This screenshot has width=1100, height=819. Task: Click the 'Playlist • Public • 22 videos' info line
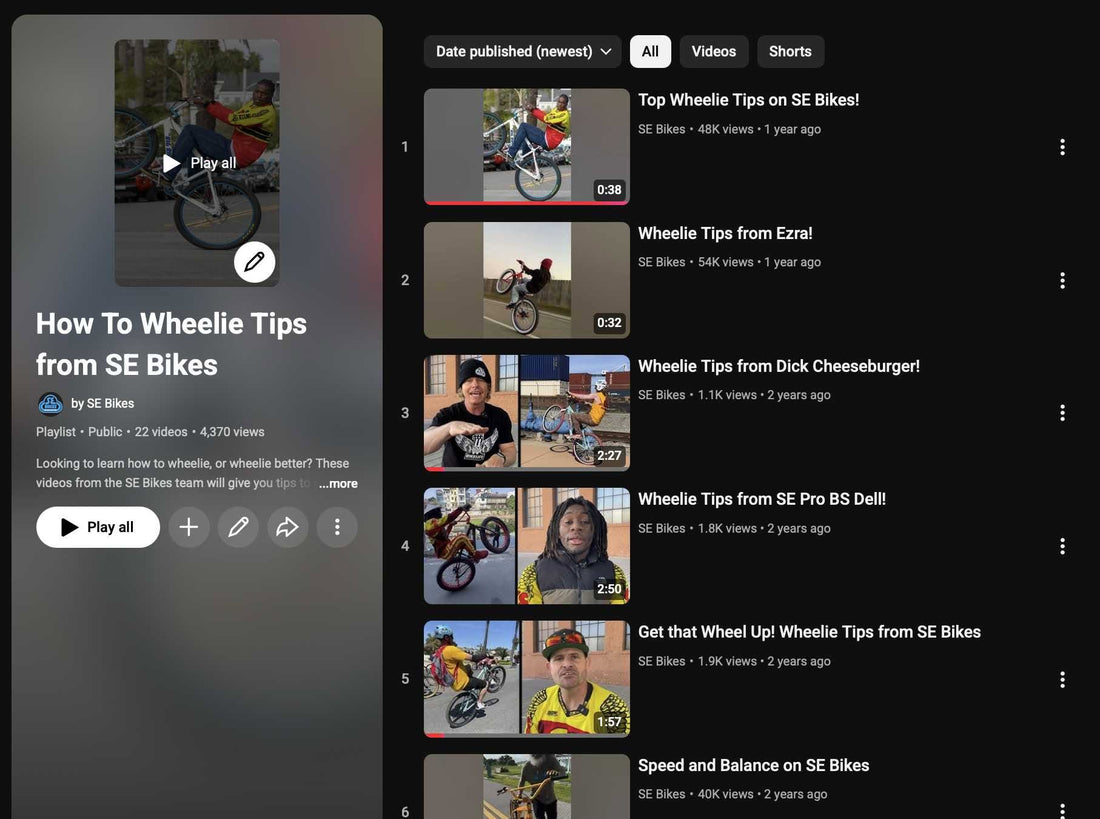(x=150, y=432)
